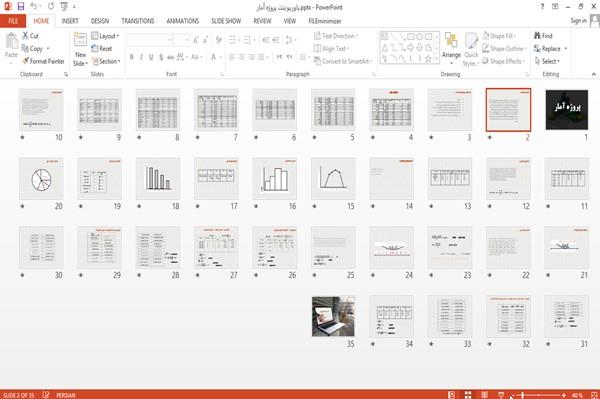
Task: Open the Arrange menu
Action: [x=451, y=49]
